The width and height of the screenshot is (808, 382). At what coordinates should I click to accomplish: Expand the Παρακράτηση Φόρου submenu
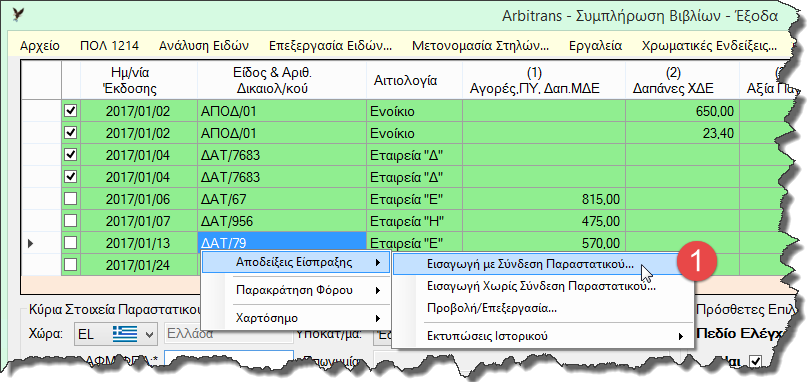[x=294, y=290]
